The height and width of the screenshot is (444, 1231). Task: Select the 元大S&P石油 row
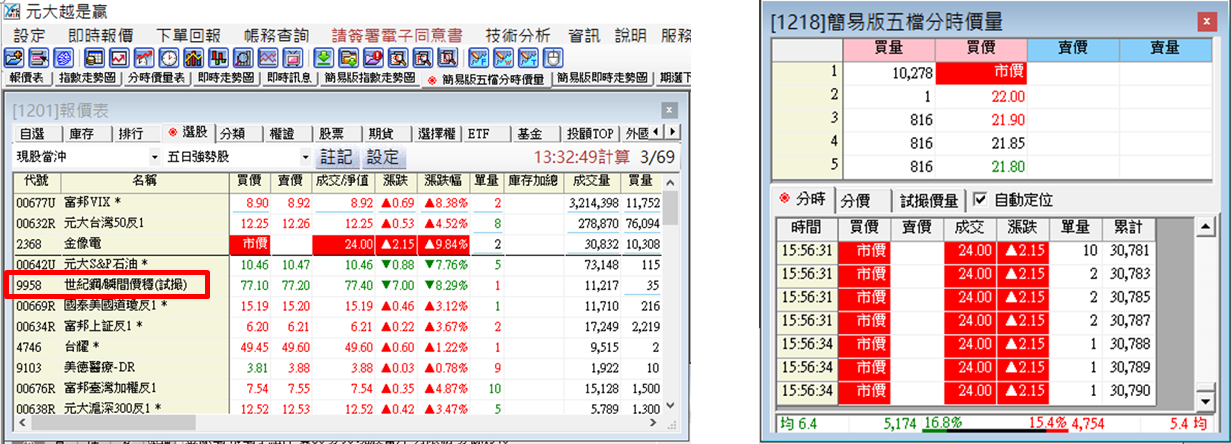coord(338,264)
